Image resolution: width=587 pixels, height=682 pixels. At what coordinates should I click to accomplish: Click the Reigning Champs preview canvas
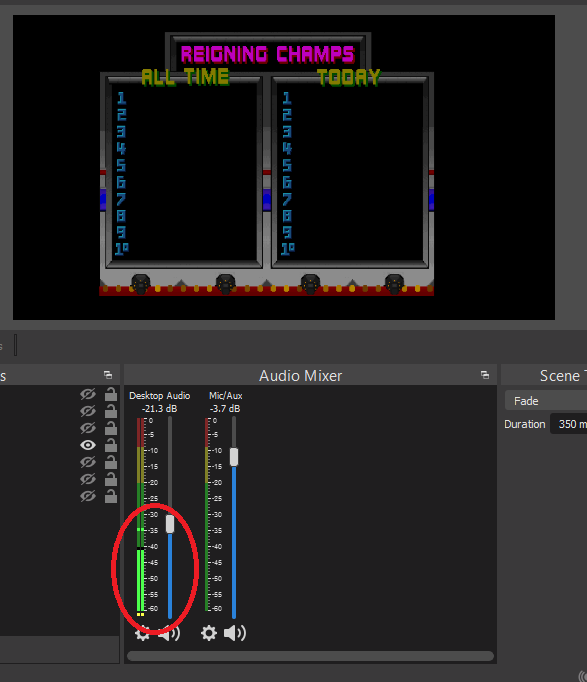coord(284,167)
